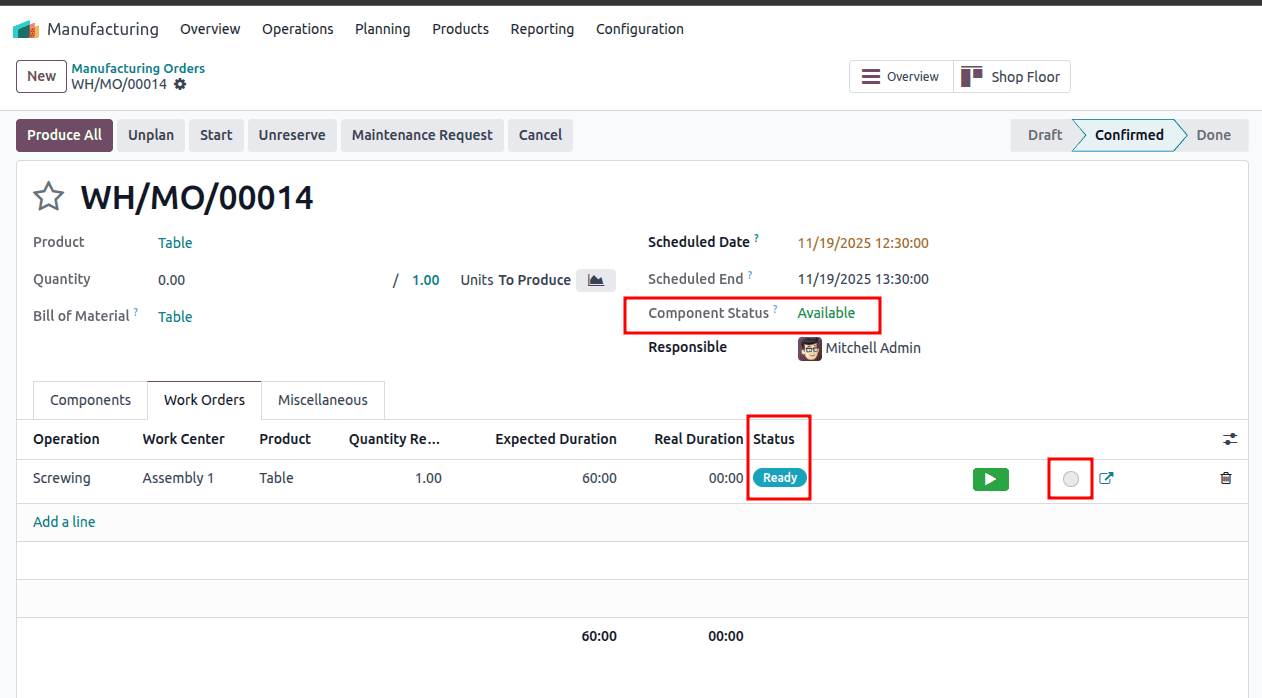Click the Produce All button

(x=64, y=135)
